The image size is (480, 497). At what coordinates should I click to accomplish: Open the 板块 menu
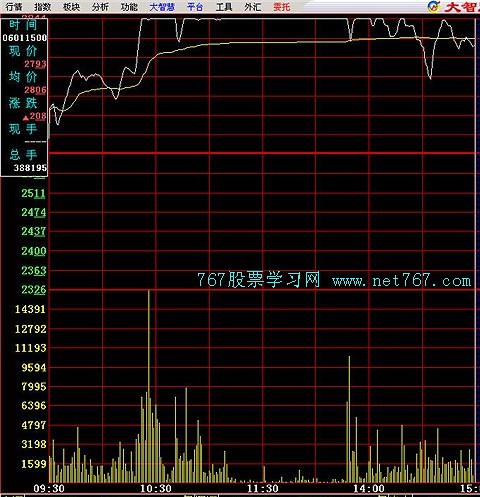pos(71,7)
